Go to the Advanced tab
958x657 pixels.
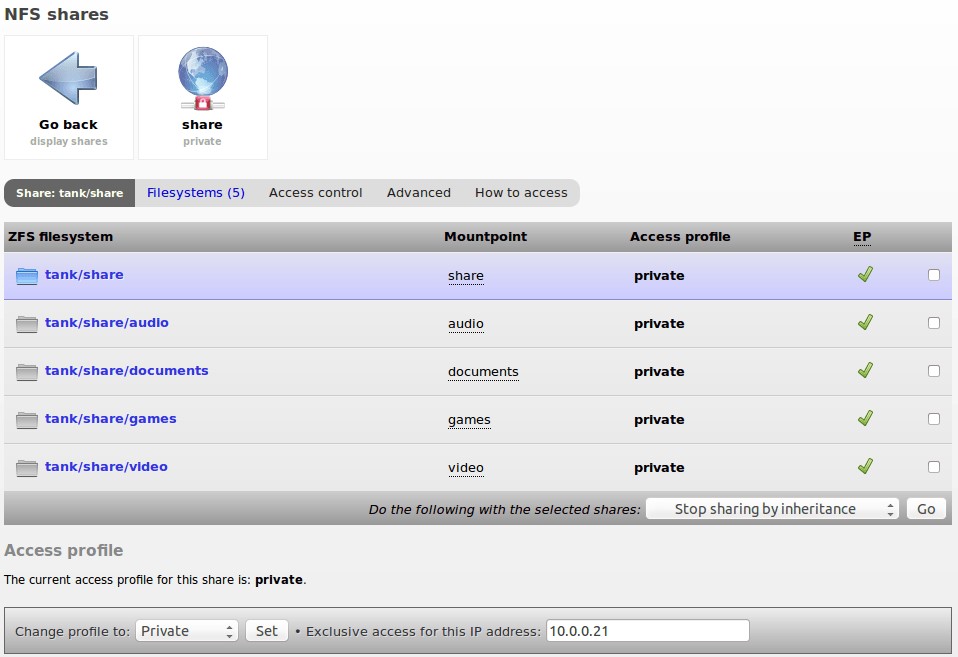pos(418,193)
